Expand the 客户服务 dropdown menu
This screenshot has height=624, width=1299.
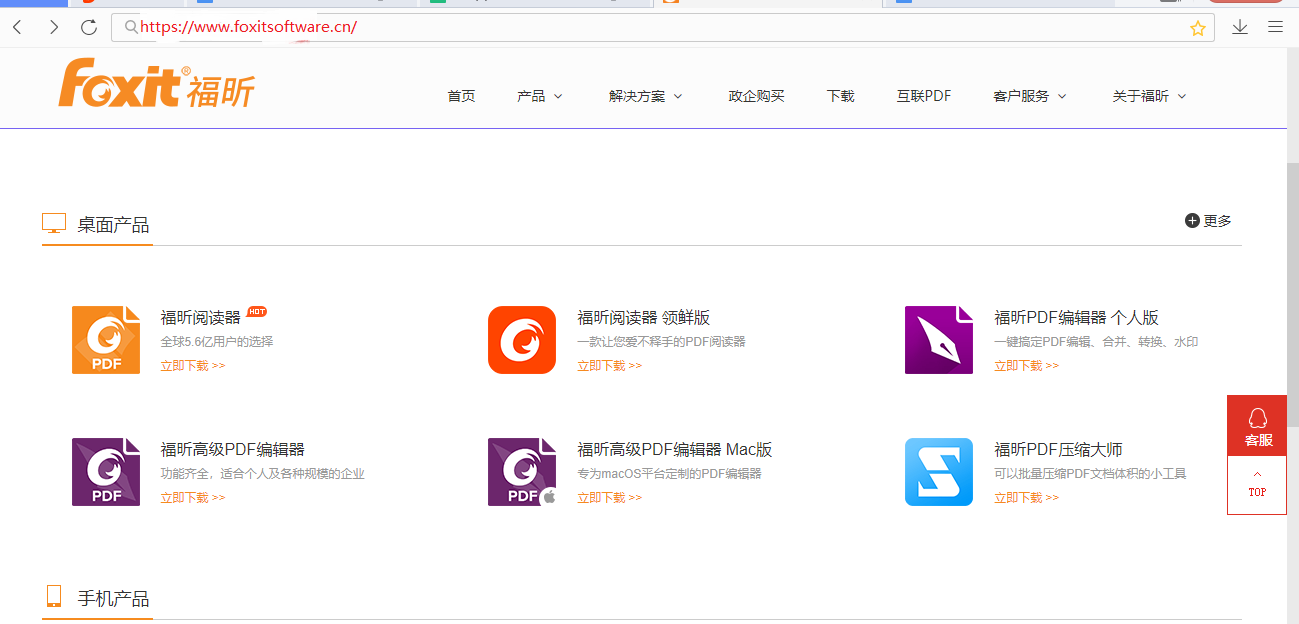[1030, 96]
